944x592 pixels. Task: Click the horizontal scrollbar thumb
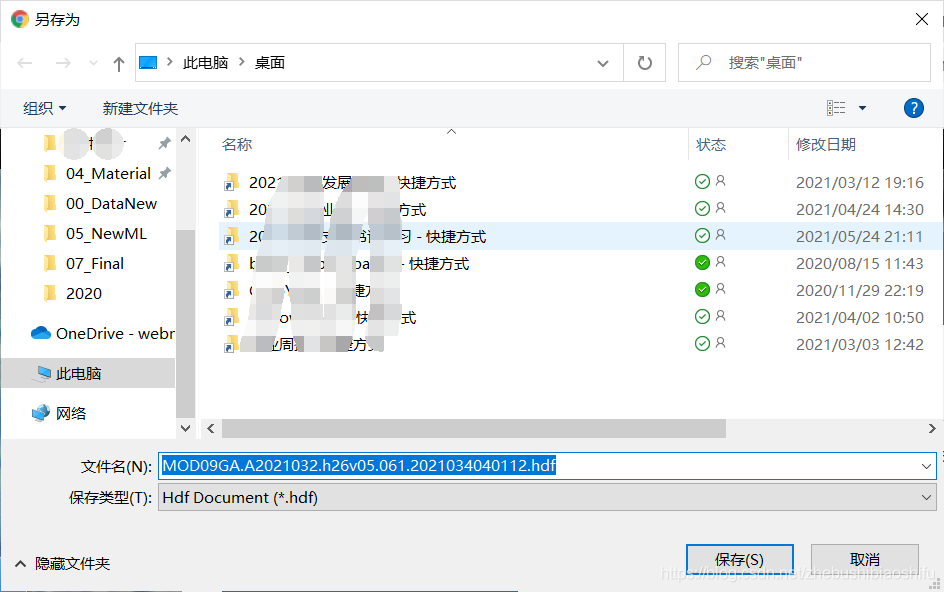click(474, 428)
